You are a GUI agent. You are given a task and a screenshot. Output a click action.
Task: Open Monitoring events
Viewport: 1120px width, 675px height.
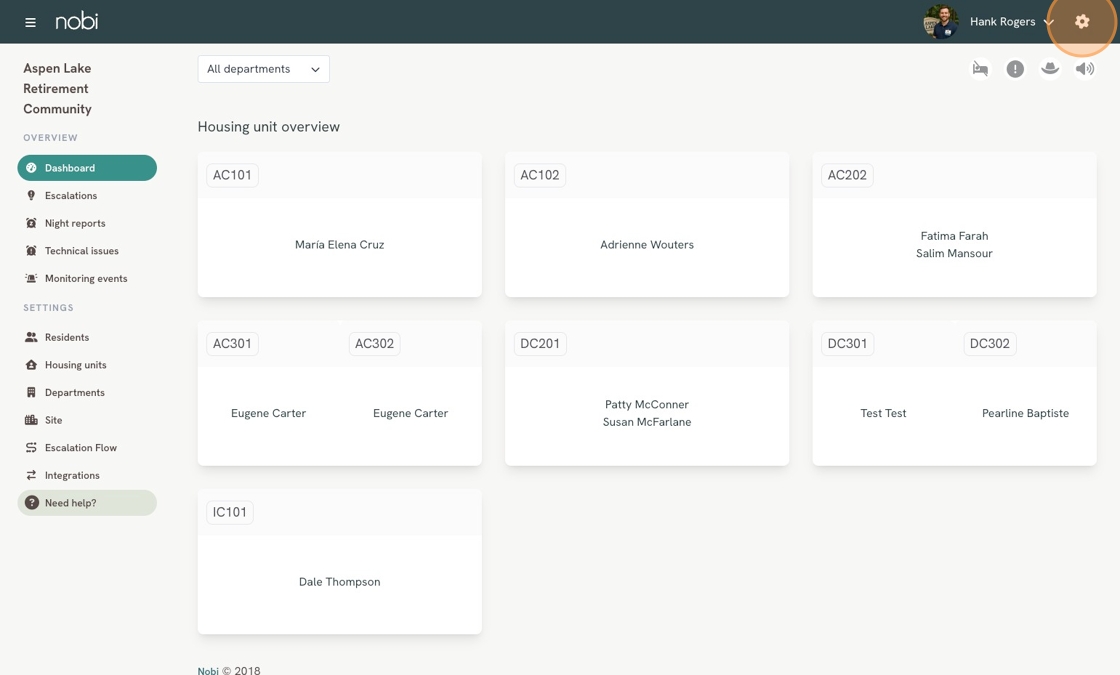coord(86,279)
